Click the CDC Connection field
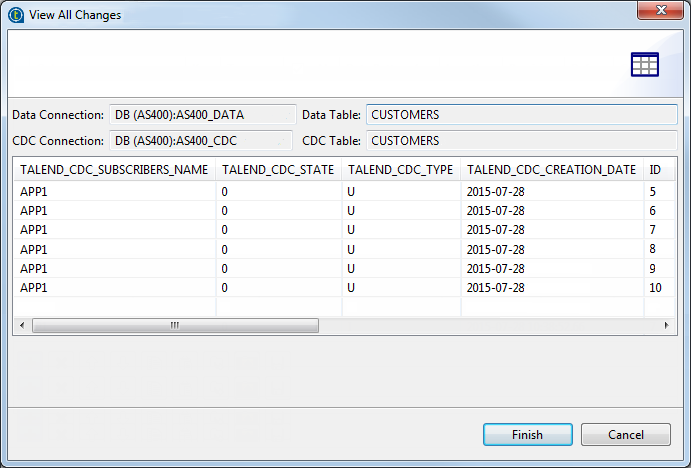This screenshot has width=691, height=468. tap(200, 141)
